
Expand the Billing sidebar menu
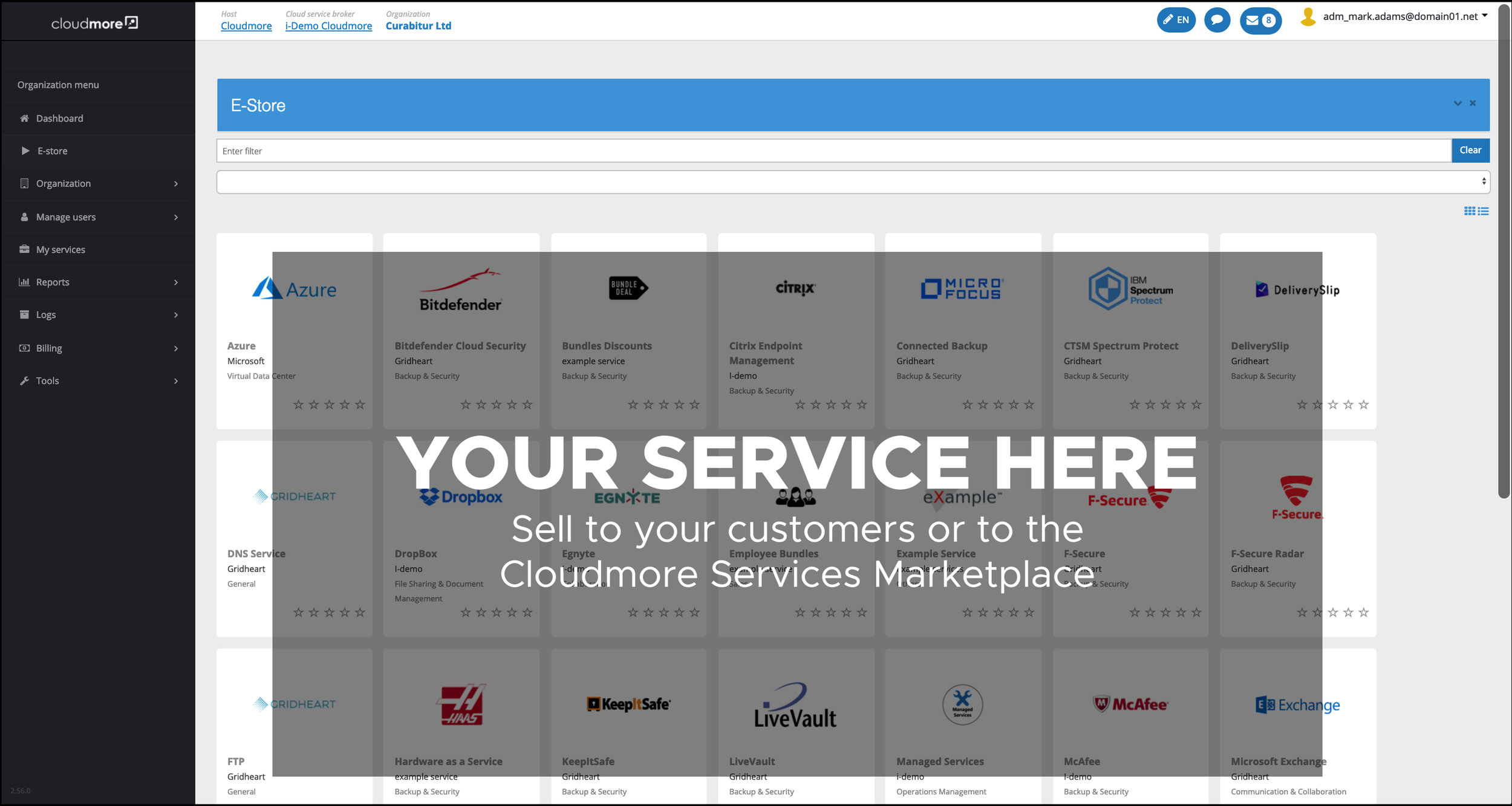point(98,348)
